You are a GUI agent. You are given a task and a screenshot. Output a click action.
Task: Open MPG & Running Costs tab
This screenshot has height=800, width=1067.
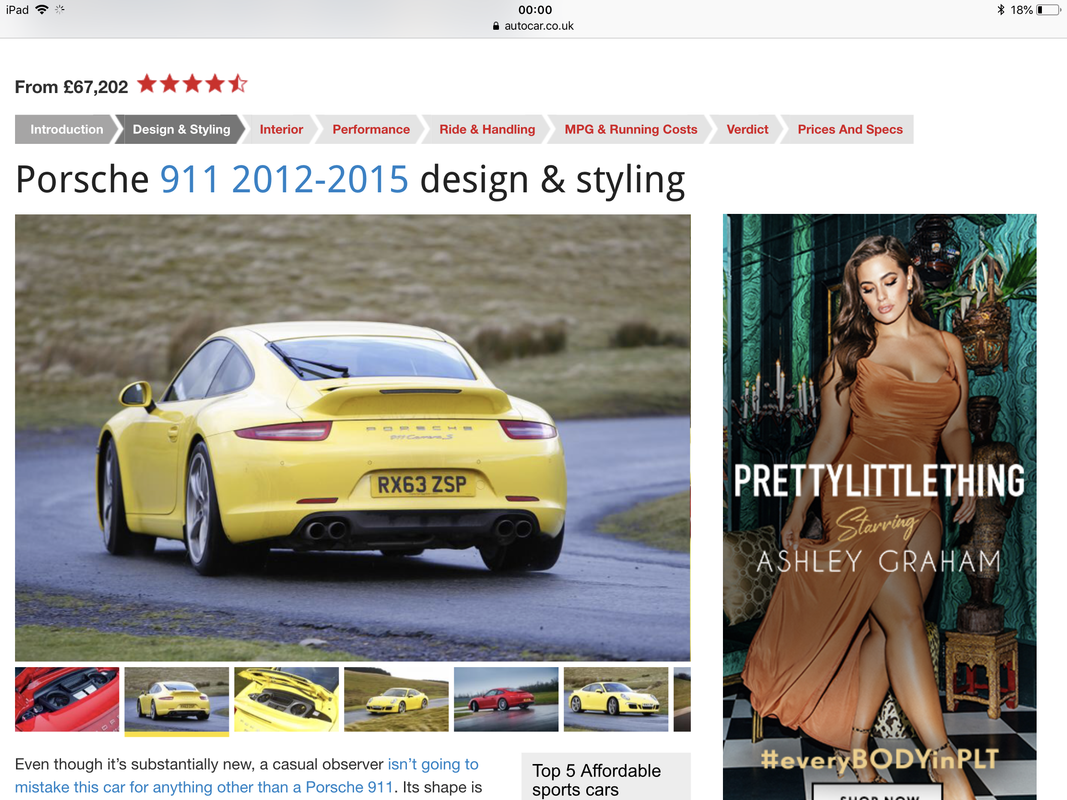(631, 129)
